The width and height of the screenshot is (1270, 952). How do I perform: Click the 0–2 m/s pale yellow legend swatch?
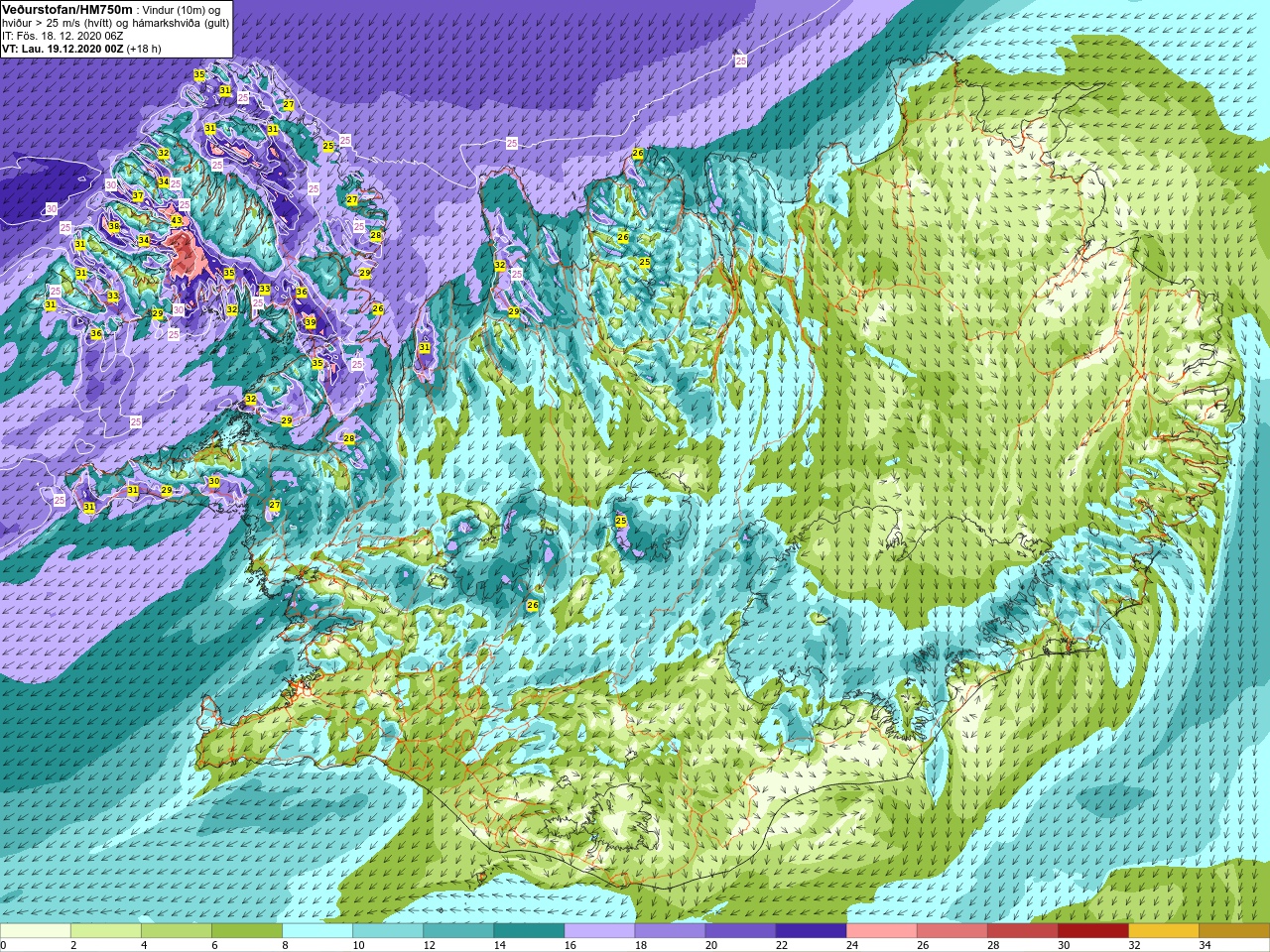point(36,931)
